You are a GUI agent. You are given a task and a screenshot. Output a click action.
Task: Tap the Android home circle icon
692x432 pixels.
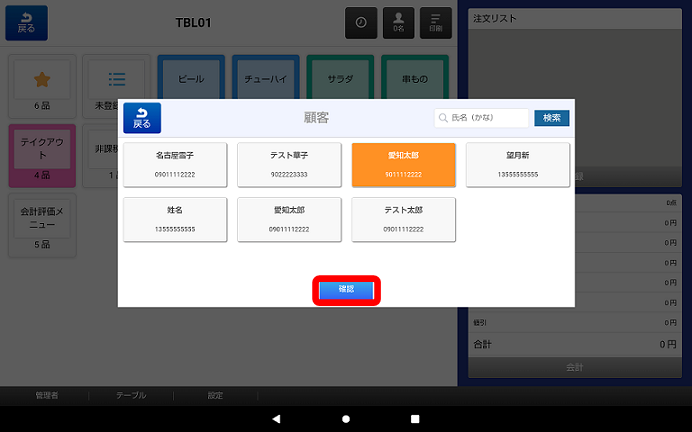pos(346,419)
